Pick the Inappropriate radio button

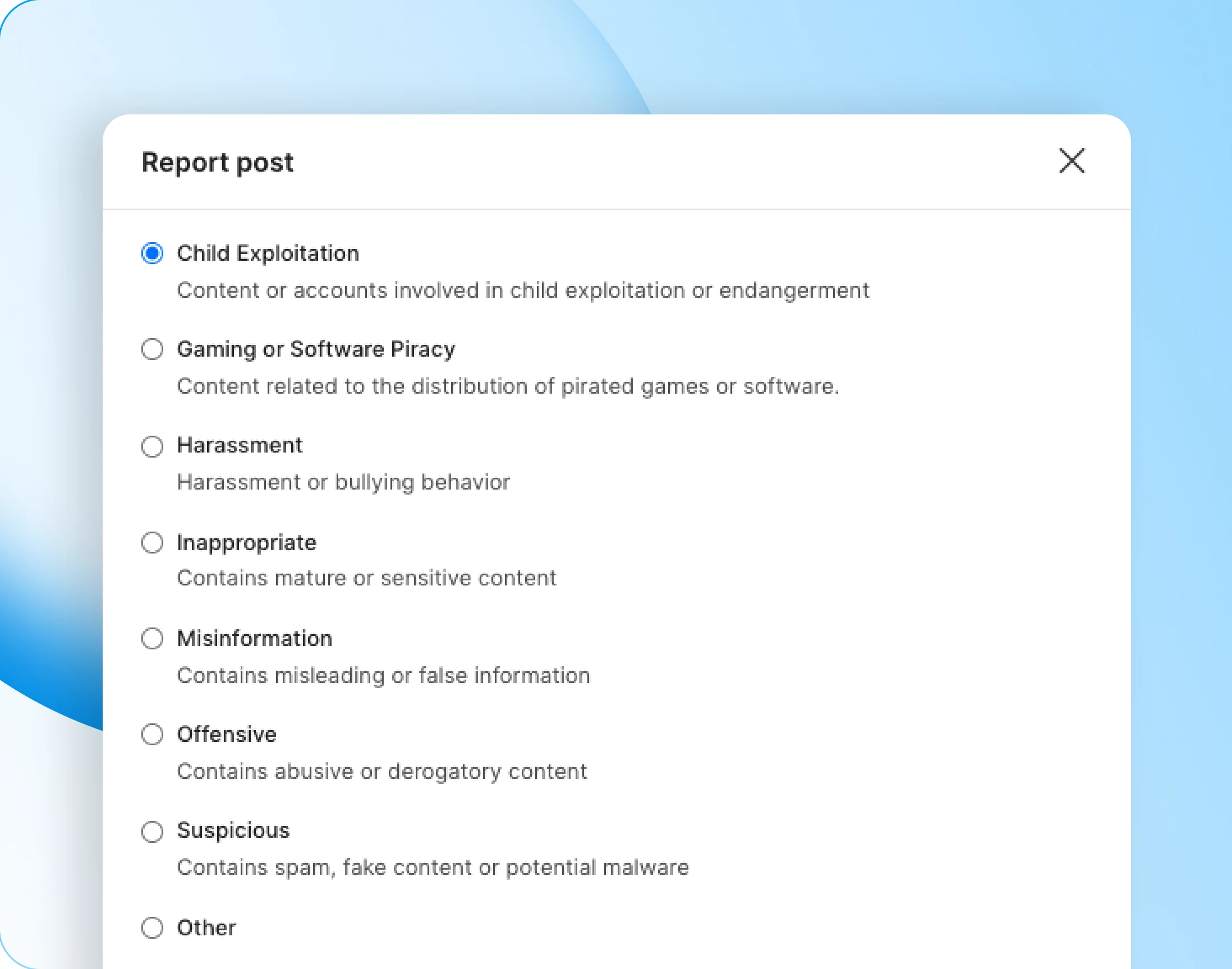pyautogui.click(x=152, y=542)
